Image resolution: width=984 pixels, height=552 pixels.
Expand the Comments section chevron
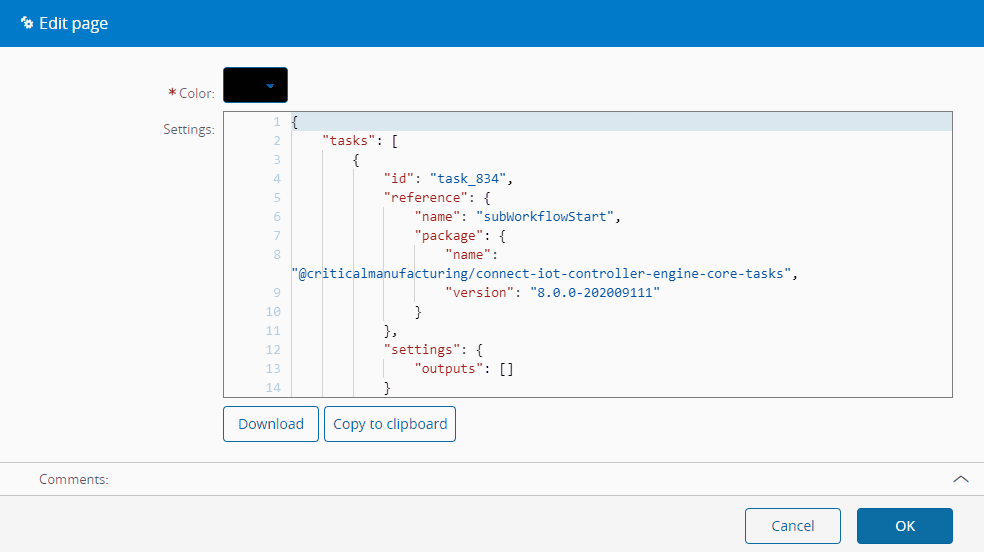click(x=960, y=479)
